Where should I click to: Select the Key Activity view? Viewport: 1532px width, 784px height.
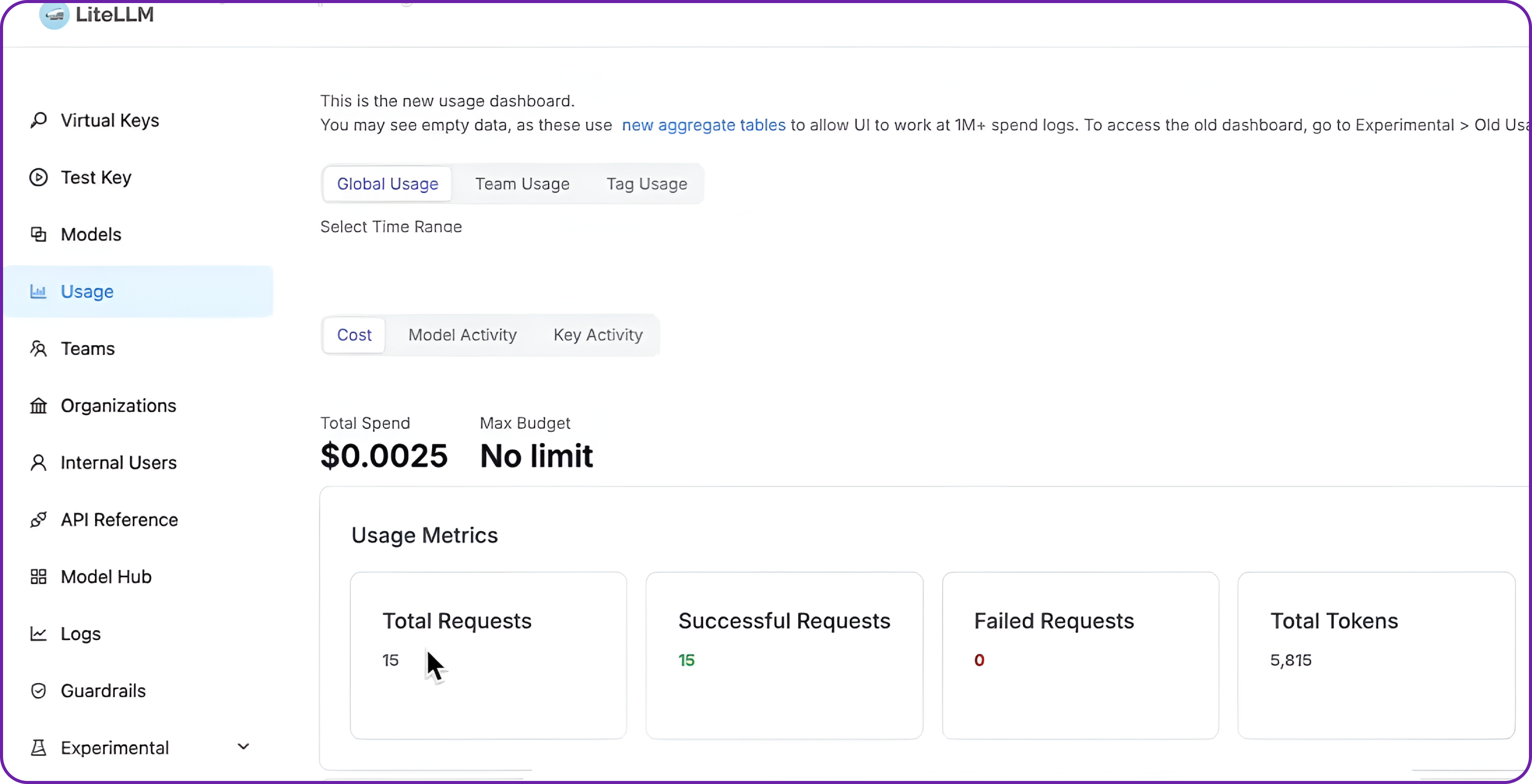point(597,335)
